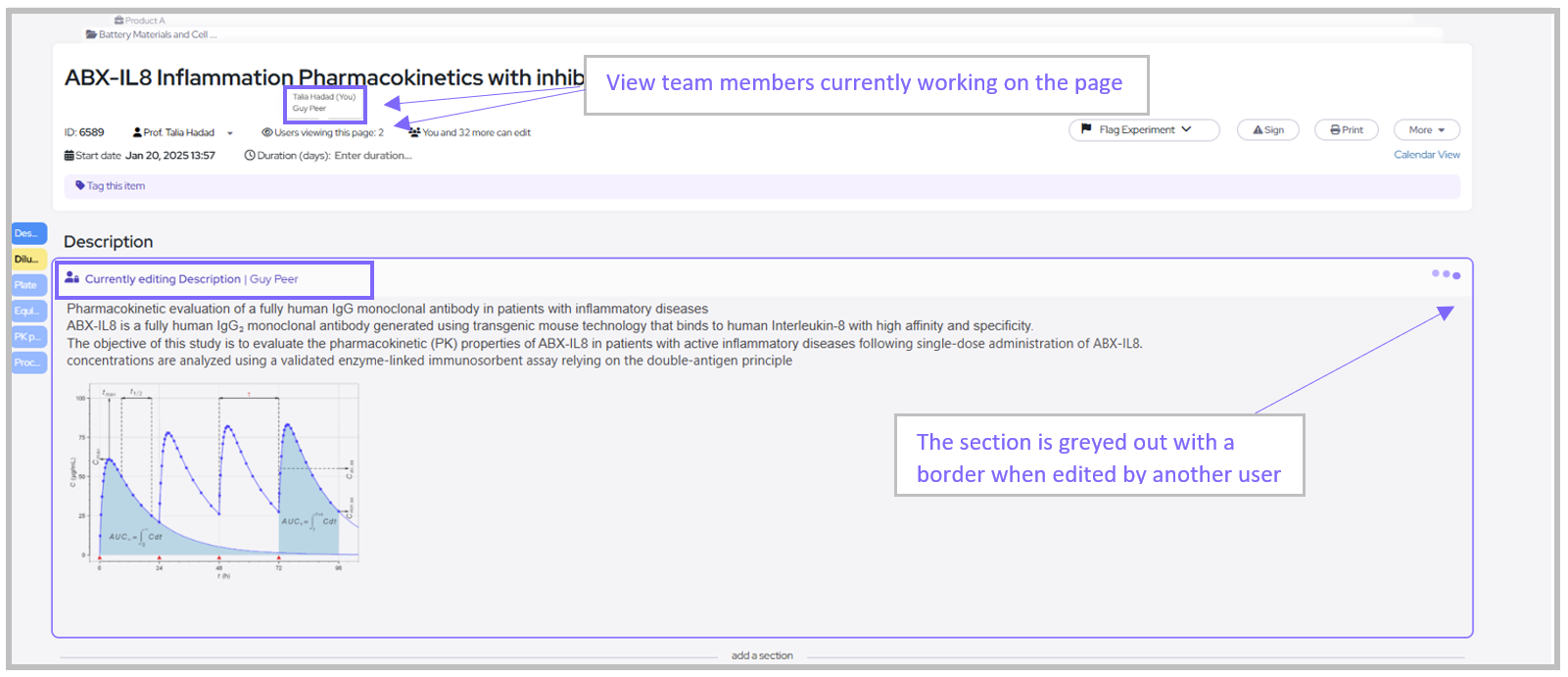
Task: Click the folder icon in breadcrumb
Action: tap(91, 34)
